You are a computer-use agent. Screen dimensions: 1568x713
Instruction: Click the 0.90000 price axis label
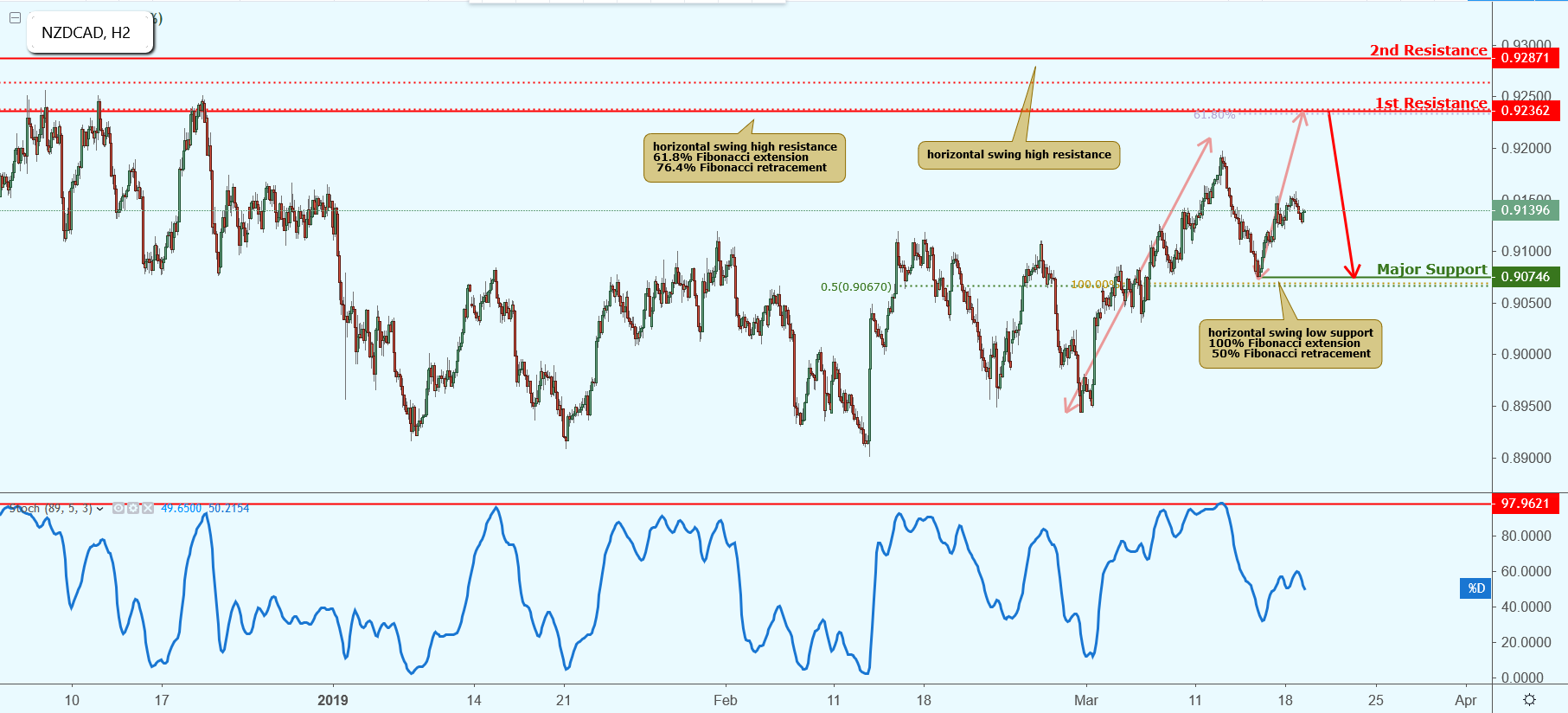click(x=1526, y=355)
